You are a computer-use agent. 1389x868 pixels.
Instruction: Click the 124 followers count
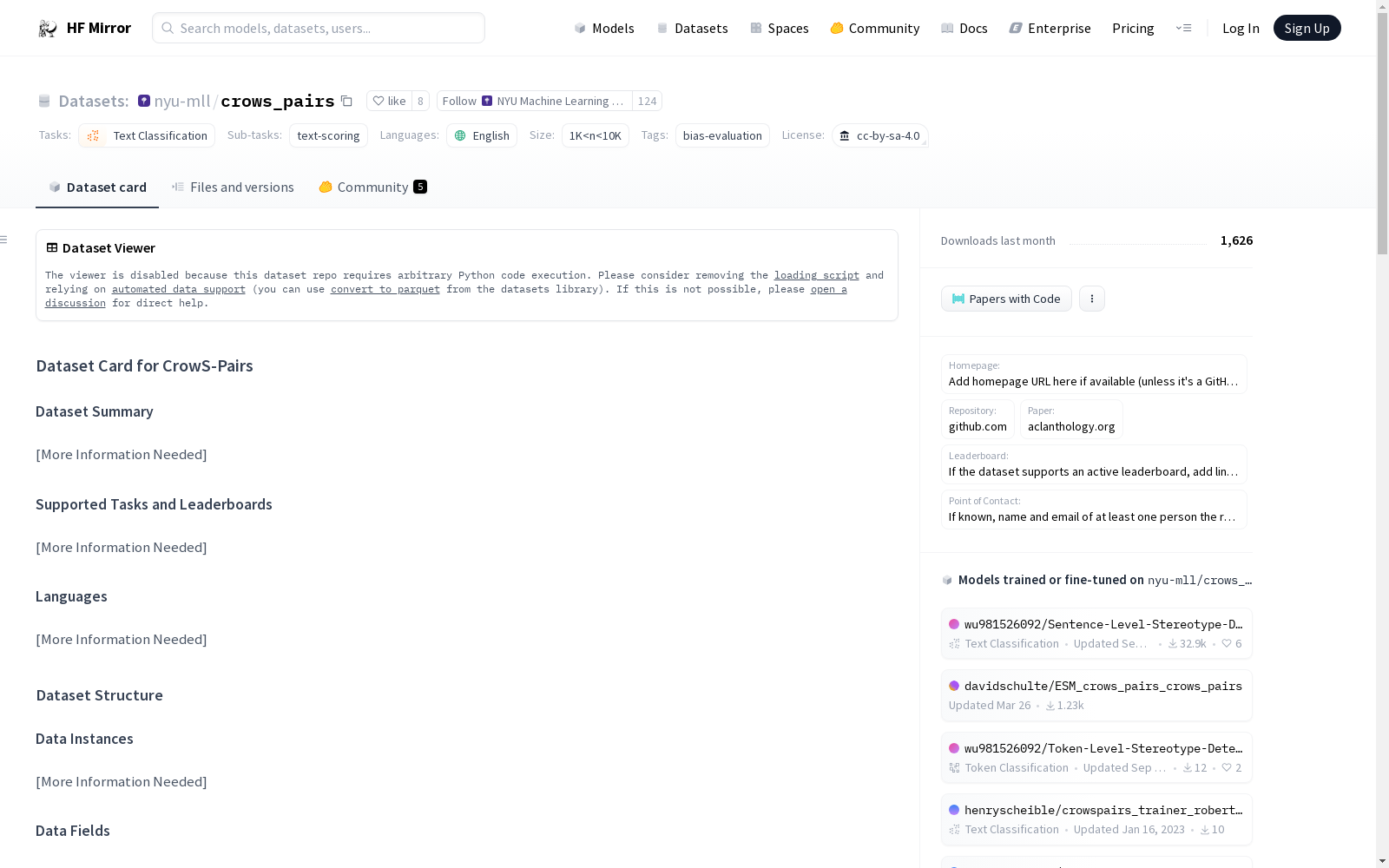(647, 101)
